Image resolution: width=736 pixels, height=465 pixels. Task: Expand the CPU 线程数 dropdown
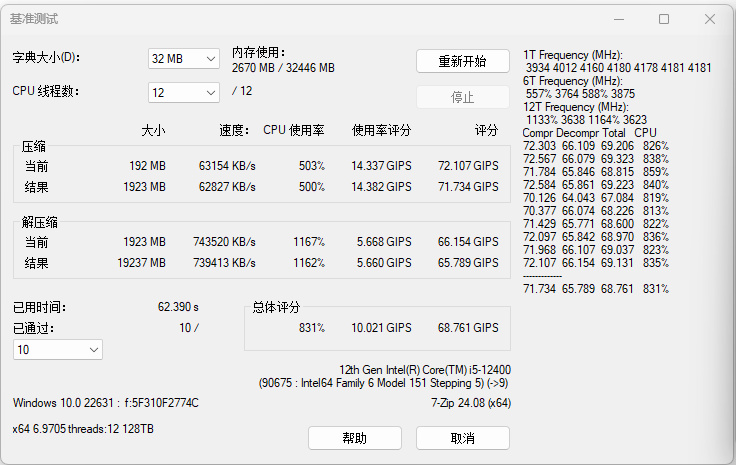pyautogui.click(x=184, y=92)
